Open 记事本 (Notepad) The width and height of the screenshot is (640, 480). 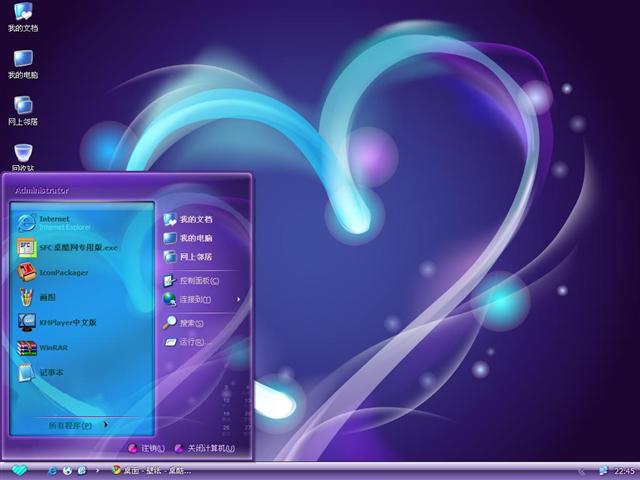tap(50, 372)
